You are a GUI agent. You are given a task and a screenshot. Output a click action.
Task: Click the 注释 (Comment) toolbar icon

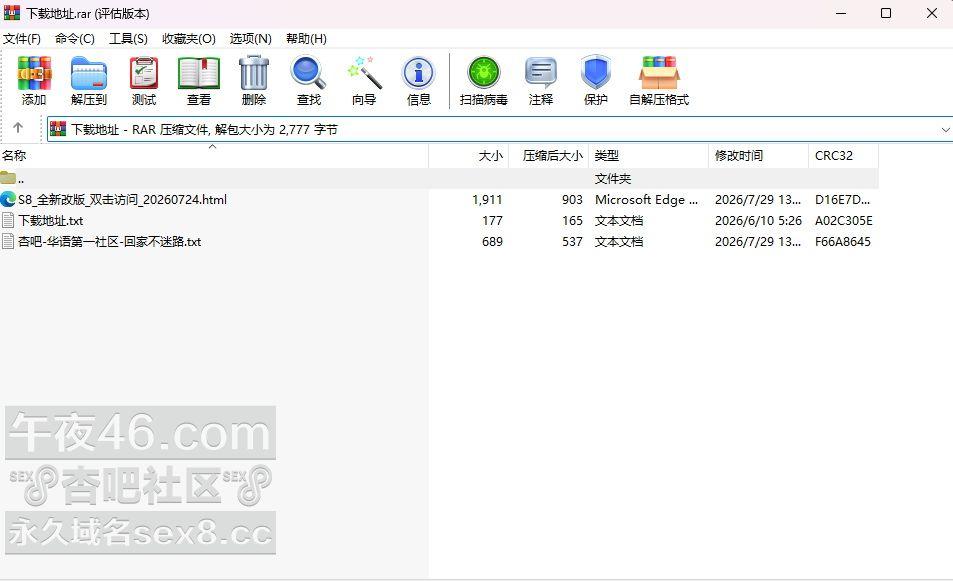[x=541, y=72]
